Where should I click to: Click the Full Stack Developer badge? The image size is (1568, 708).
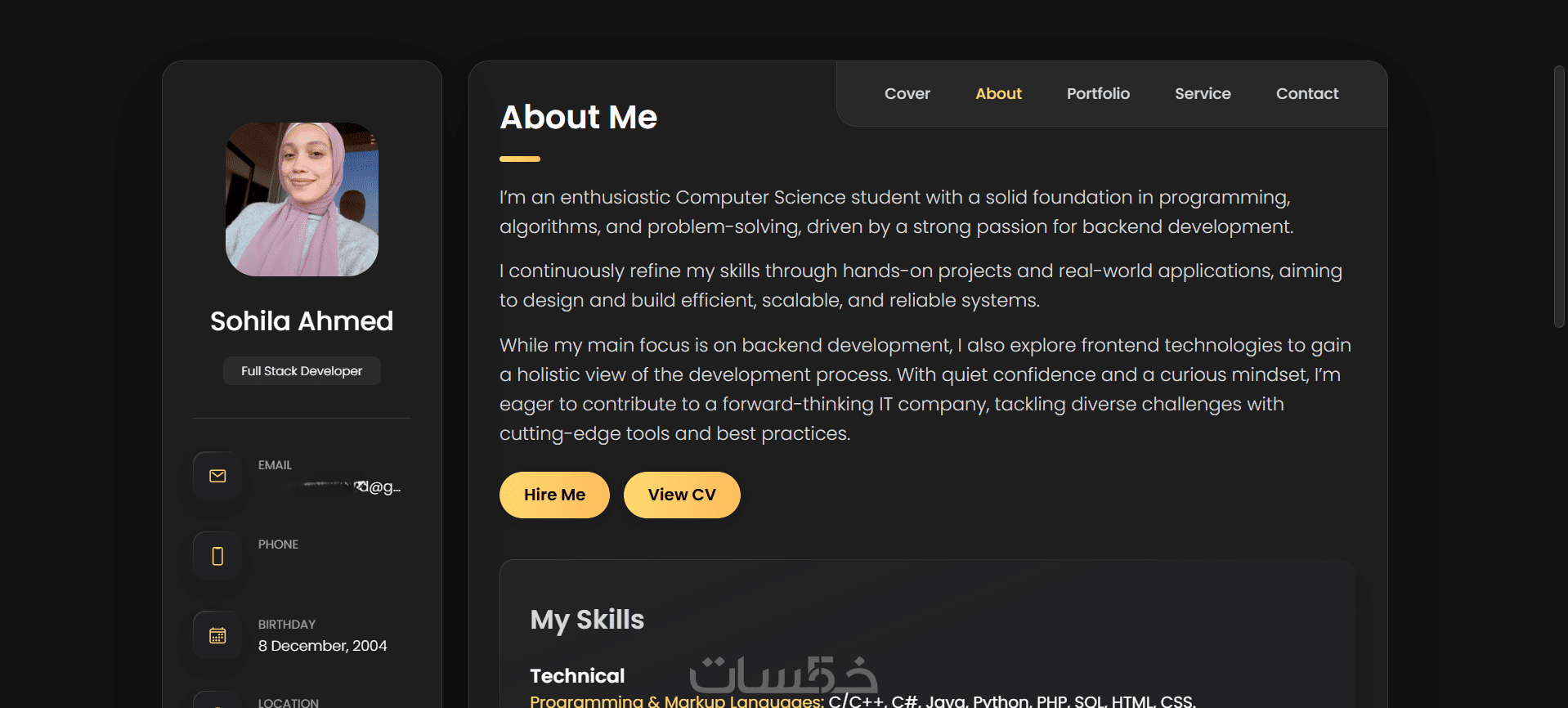[302, 371]
